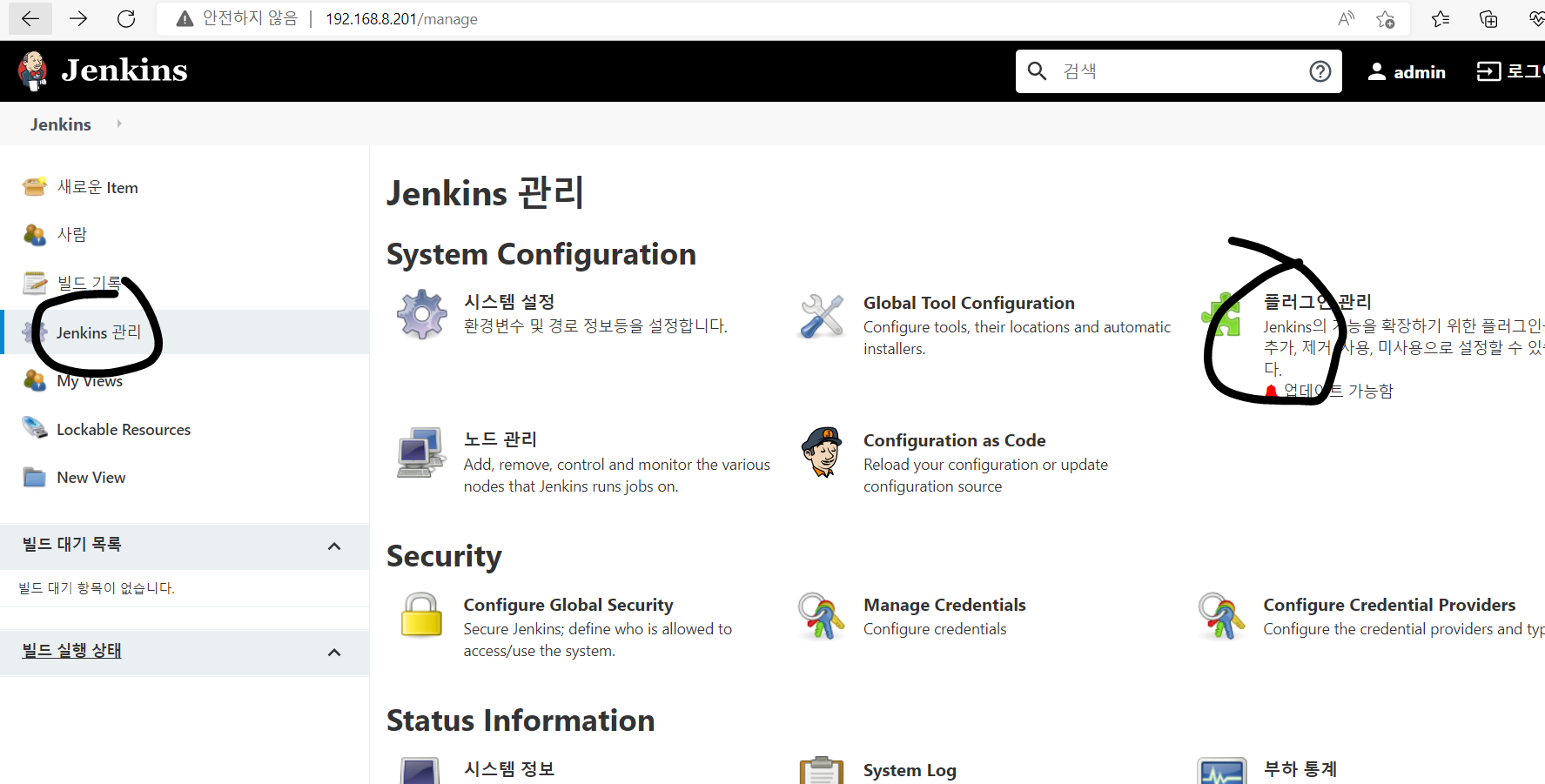Click the New View folder icon
Viewport: 1545px width, 784px height.
pyautogui.click(x=35, y=477)
